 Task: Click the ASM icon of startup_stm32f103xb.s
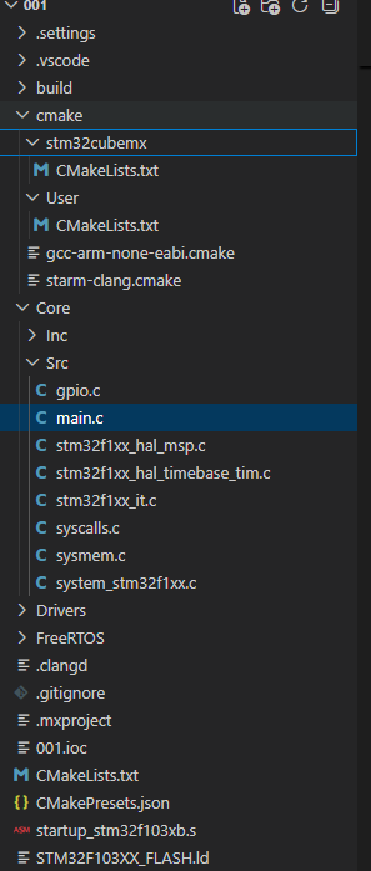click(21, 830)
